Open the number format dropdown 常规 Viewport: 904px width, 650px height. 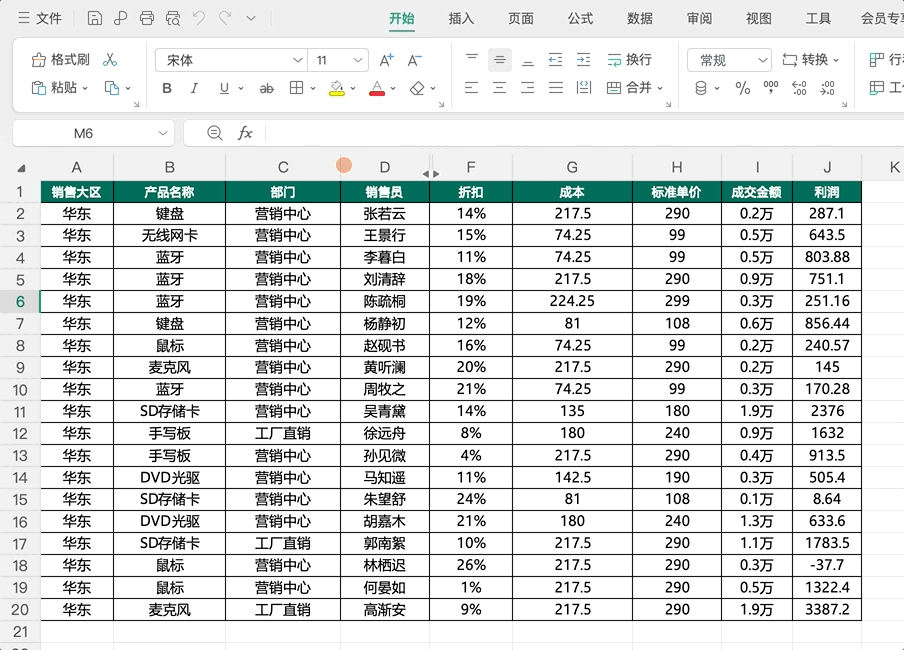(729, 60)
